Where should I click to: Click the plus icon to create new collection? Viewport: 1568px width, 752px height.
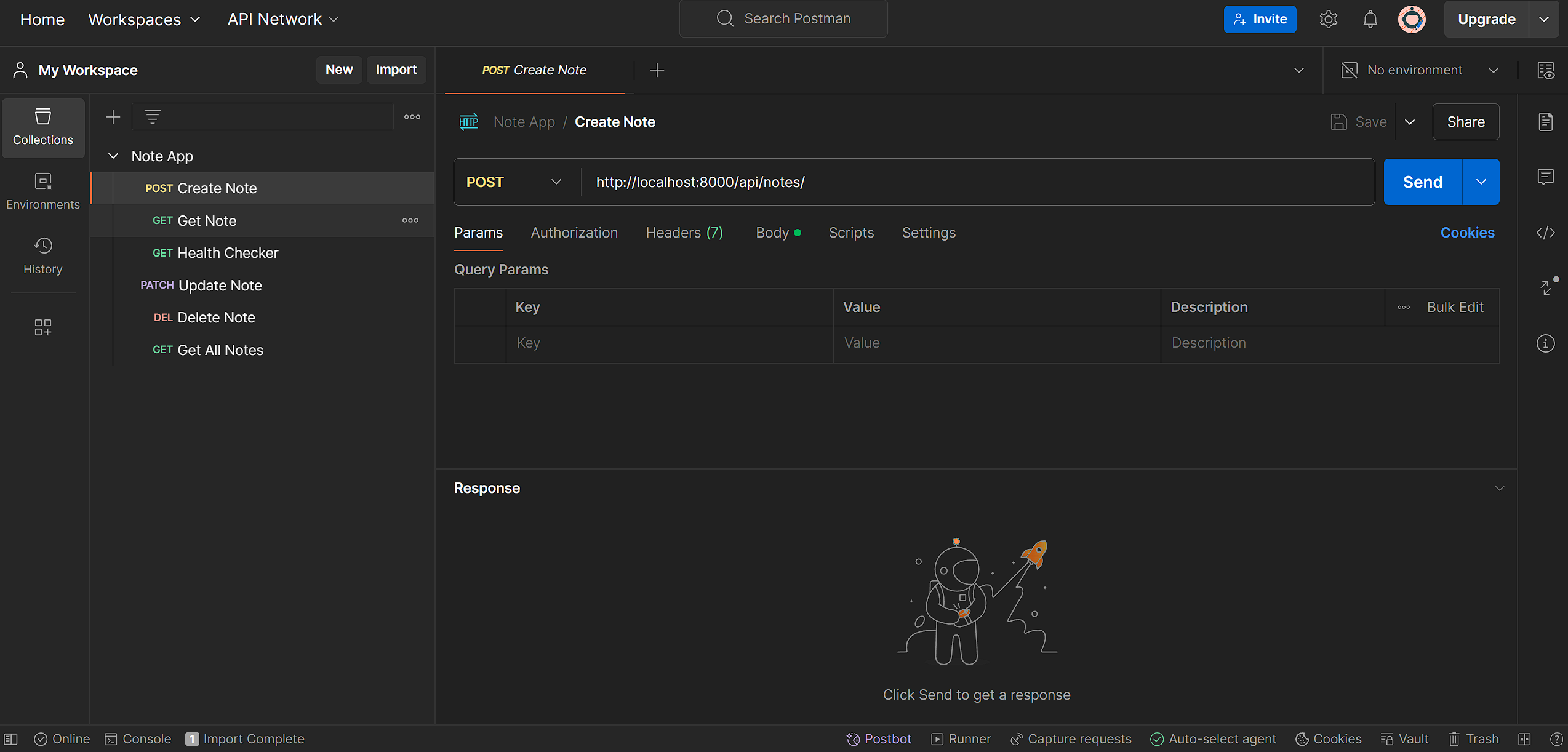[113, 117]
